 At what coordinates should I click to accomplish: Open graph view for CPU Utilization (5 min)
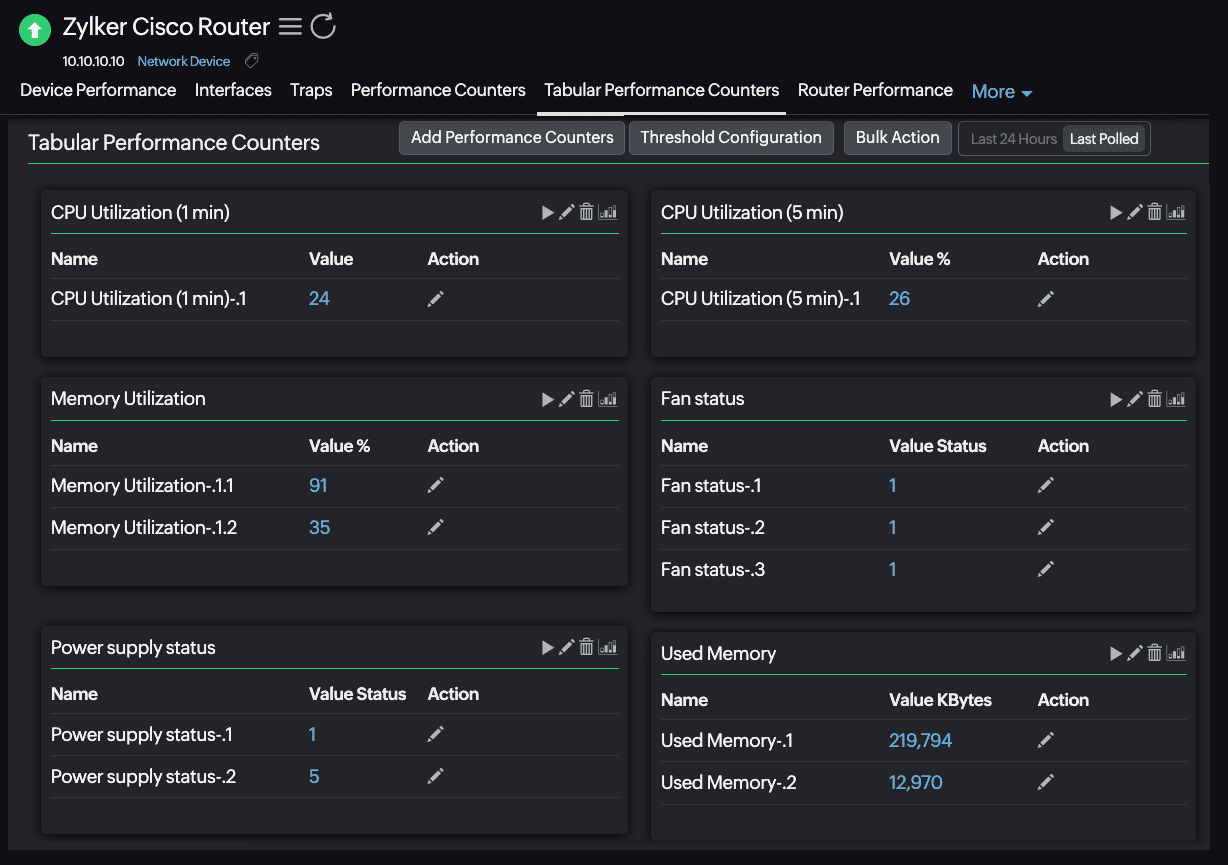coord(1176,212)
